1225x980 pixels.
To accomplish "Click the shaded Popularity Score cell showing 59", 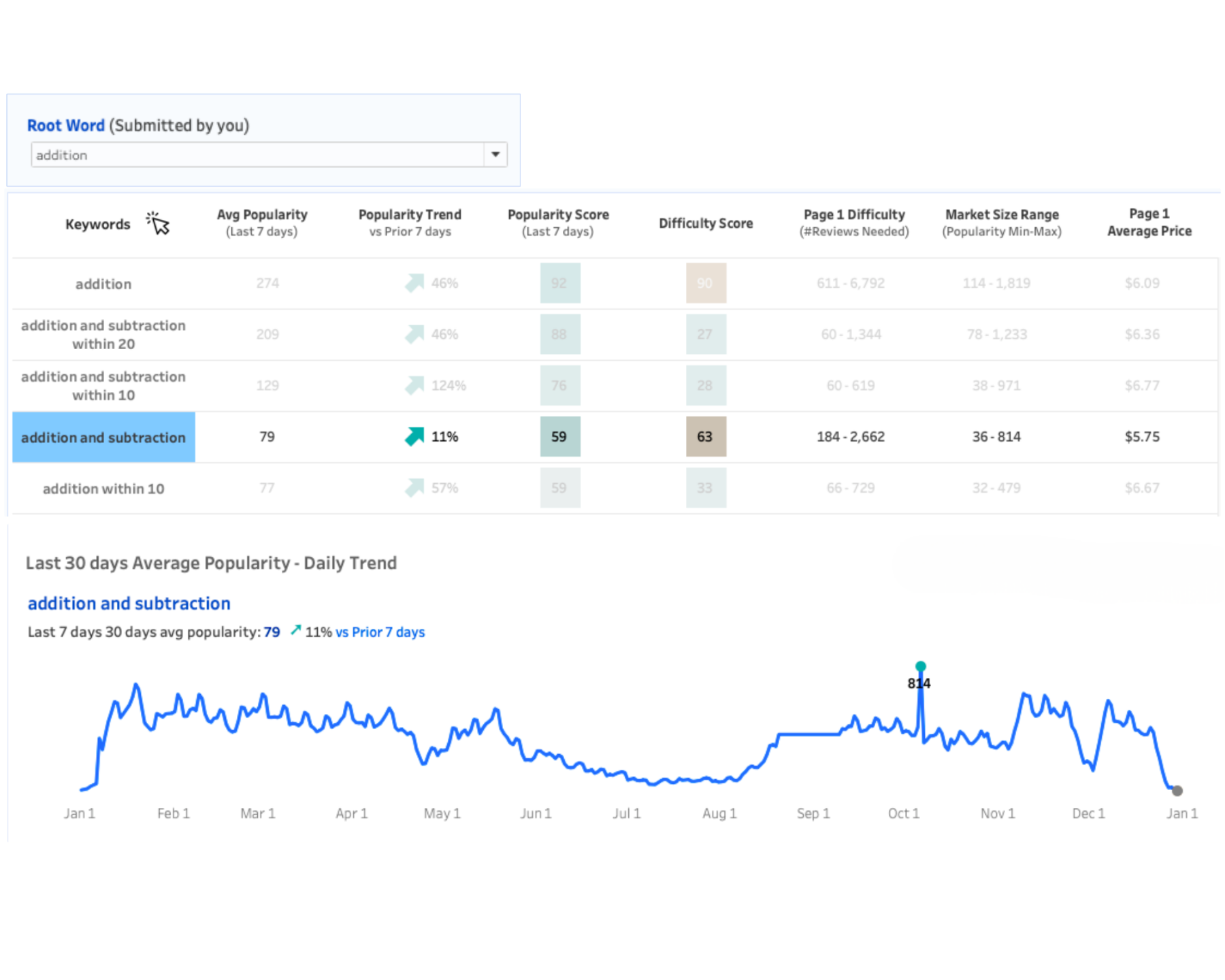I will coord(559,436).
